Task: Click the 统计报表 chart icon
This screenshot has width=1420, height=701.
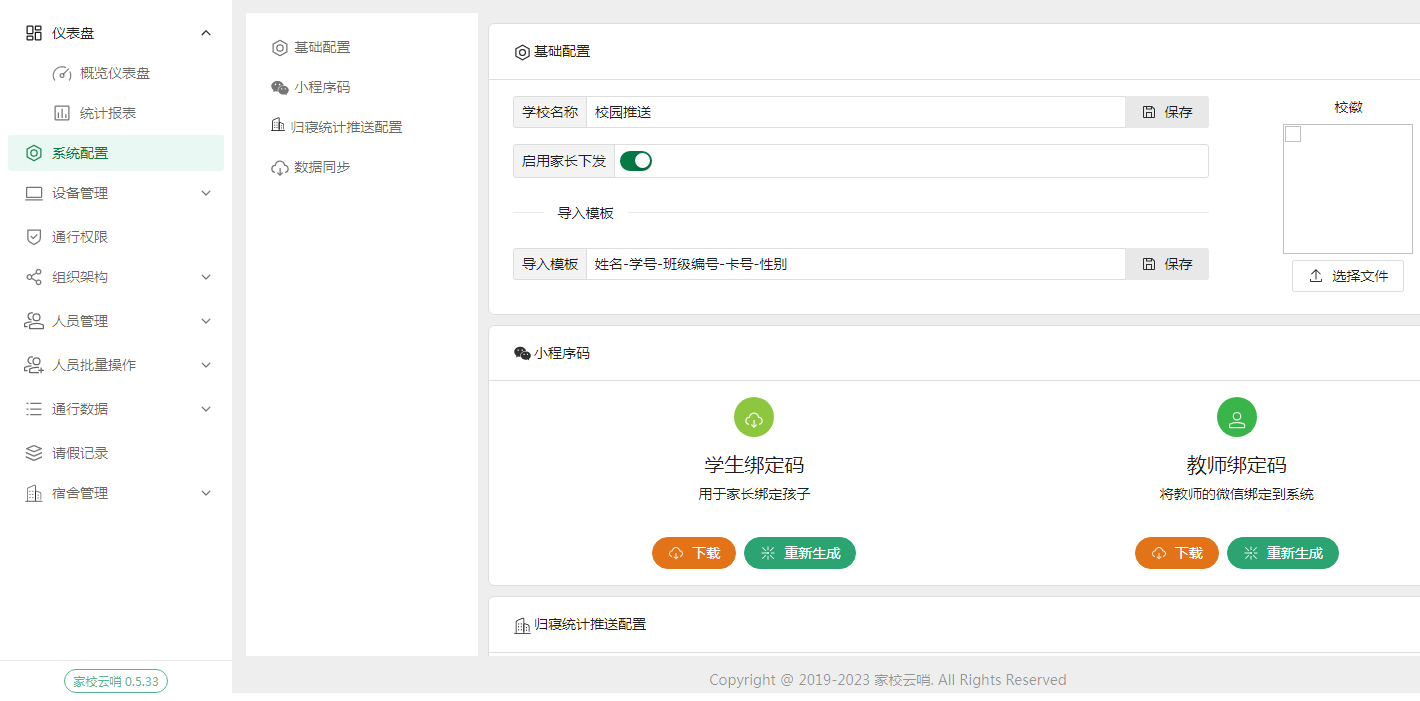Action: coord(62,113)
